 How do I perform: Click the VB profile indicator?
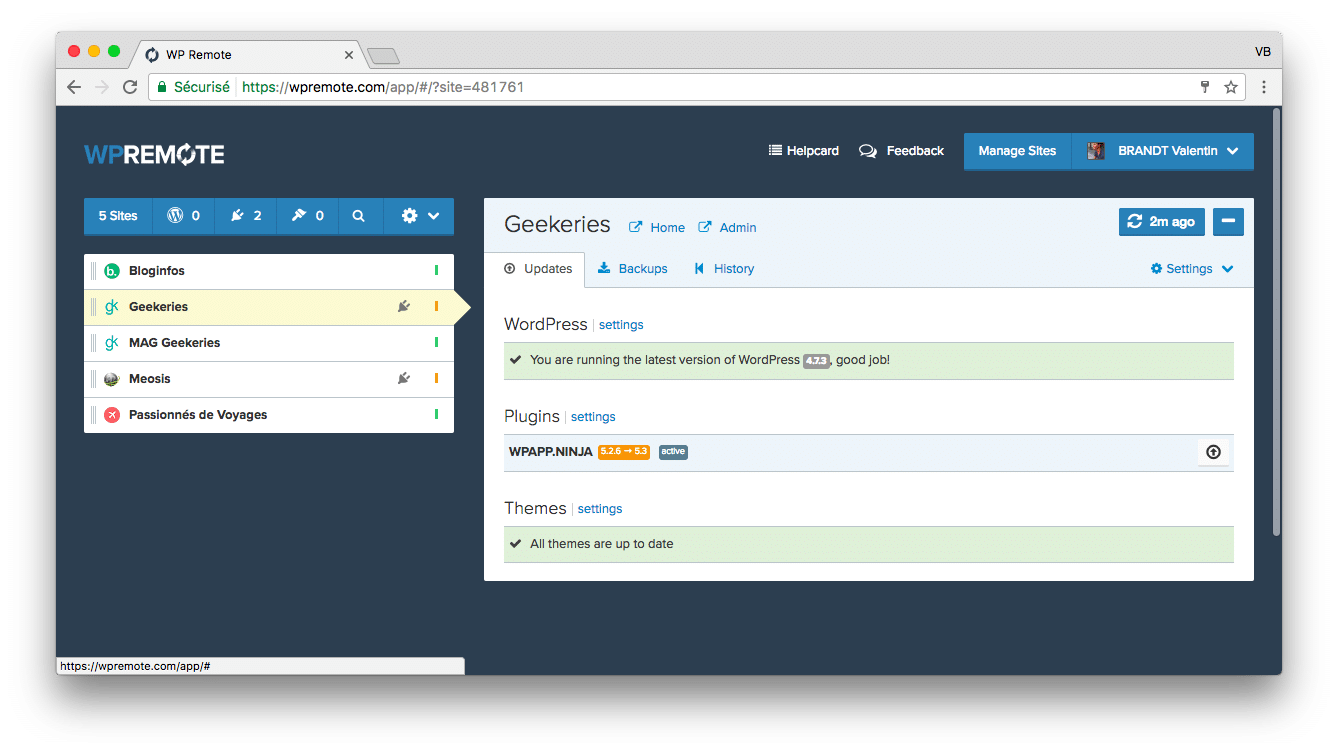(x=1263, y=52)
